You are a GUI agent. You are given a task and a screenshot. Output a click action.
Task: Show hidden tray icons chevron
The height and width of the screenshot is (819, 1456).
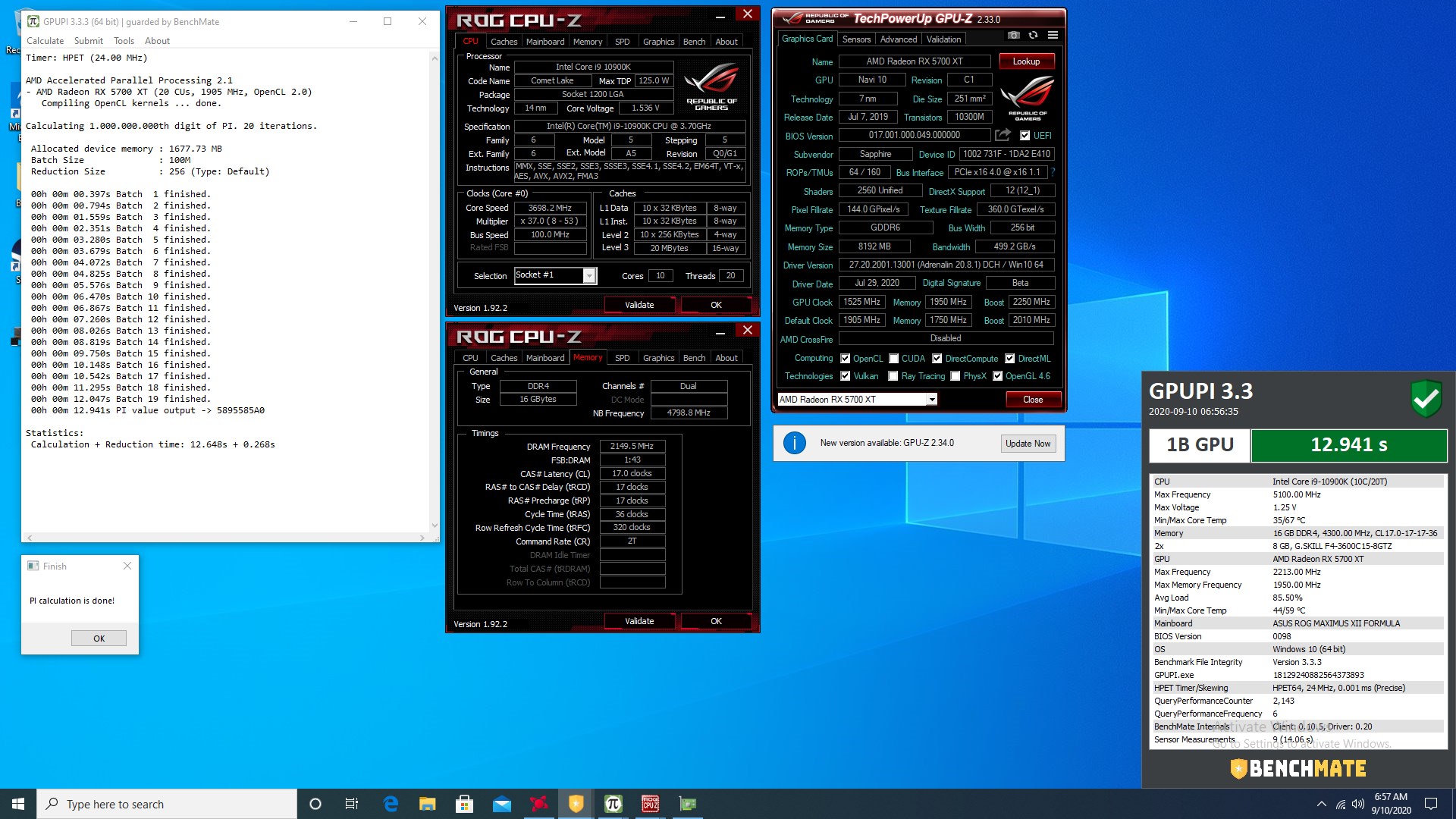click(1321, 804)
